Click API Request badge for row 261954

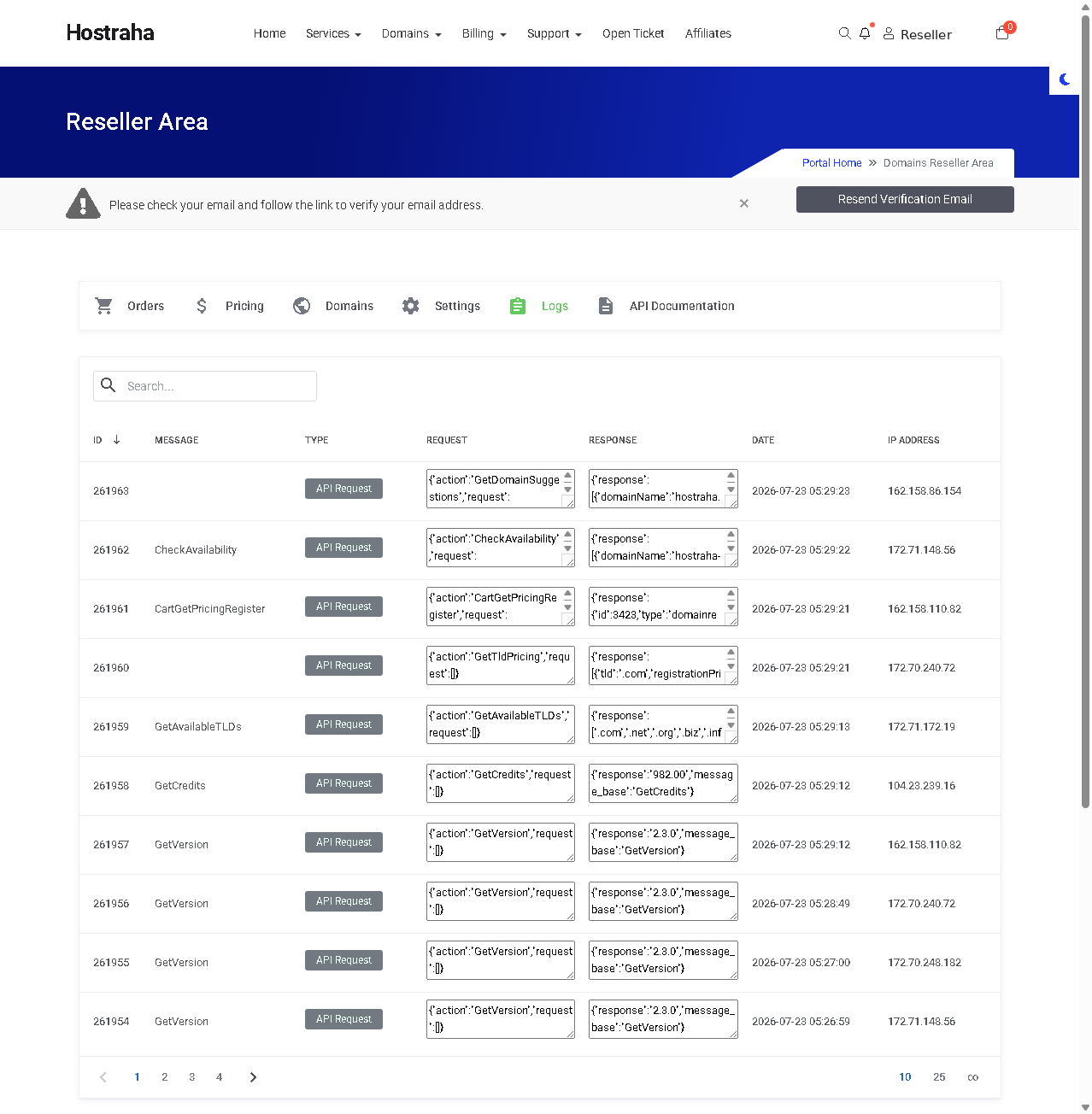(343, 1019)
